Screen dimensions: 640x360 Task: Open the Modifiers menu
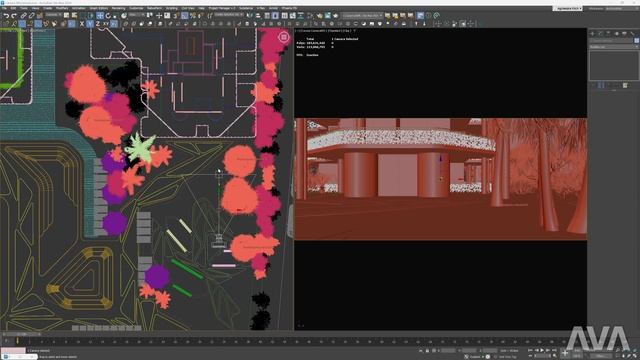(x=62, y=8)
